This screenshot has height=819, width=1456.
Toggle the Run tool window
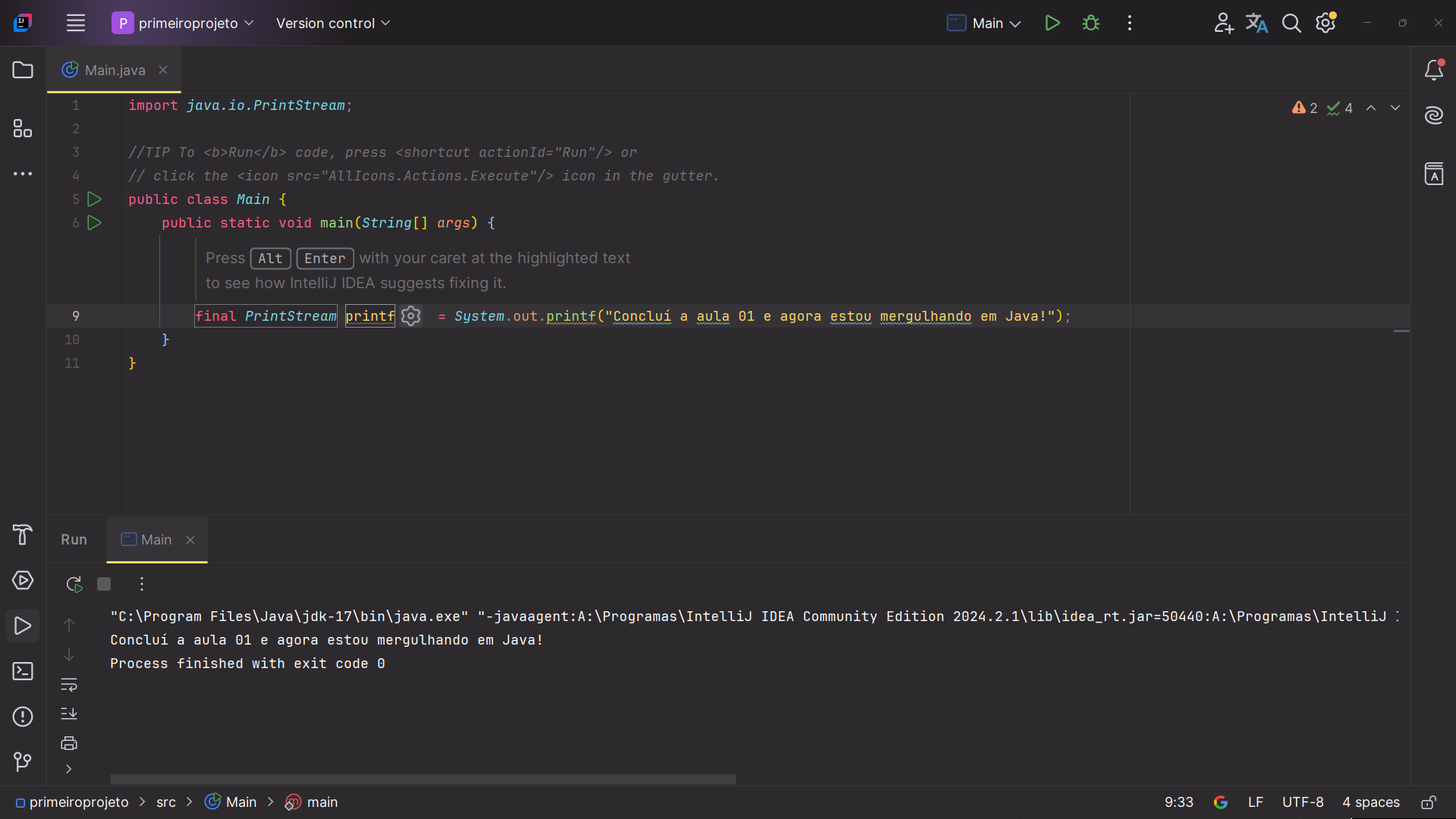23,626
